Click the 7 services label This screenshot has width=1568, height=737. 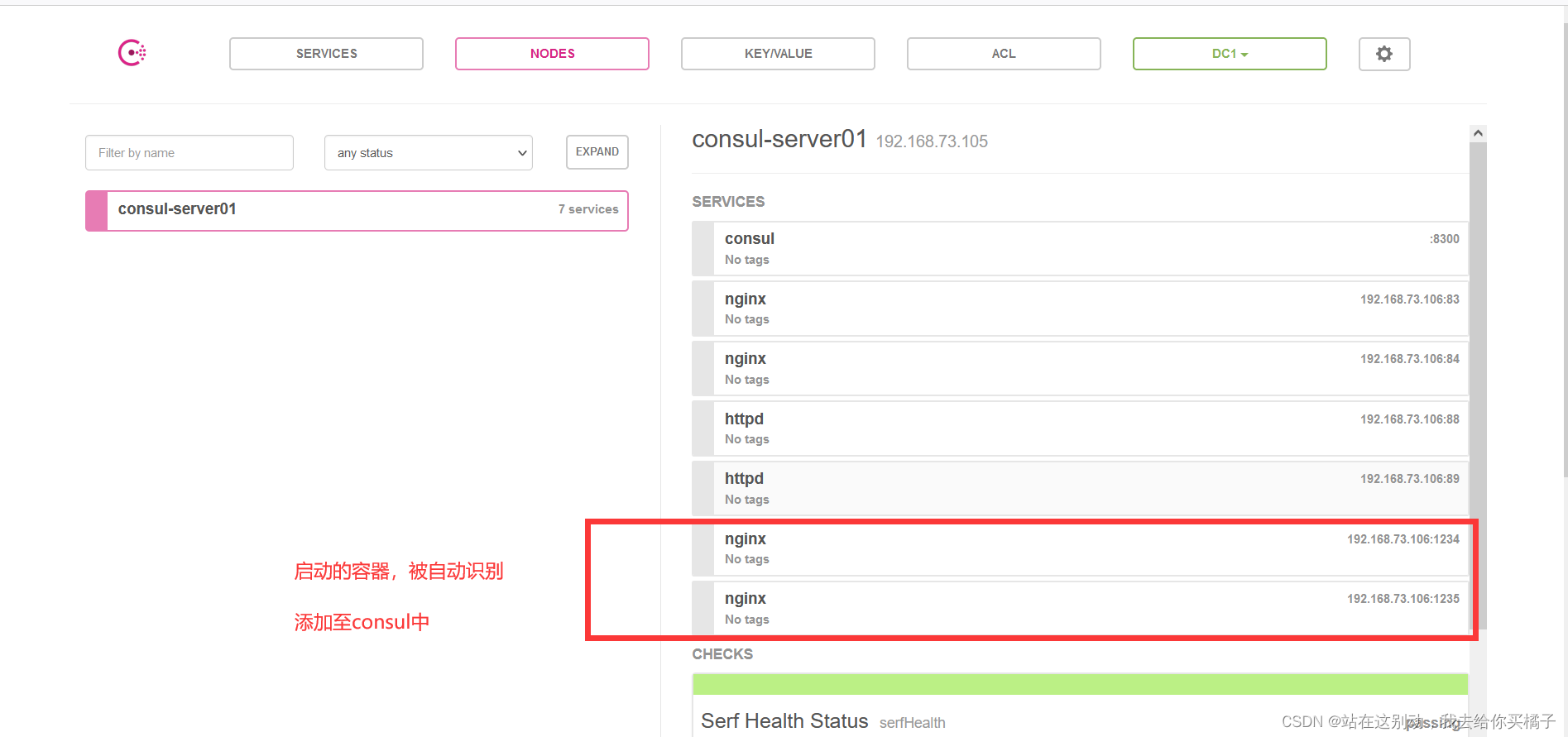[x=588, y=209]
